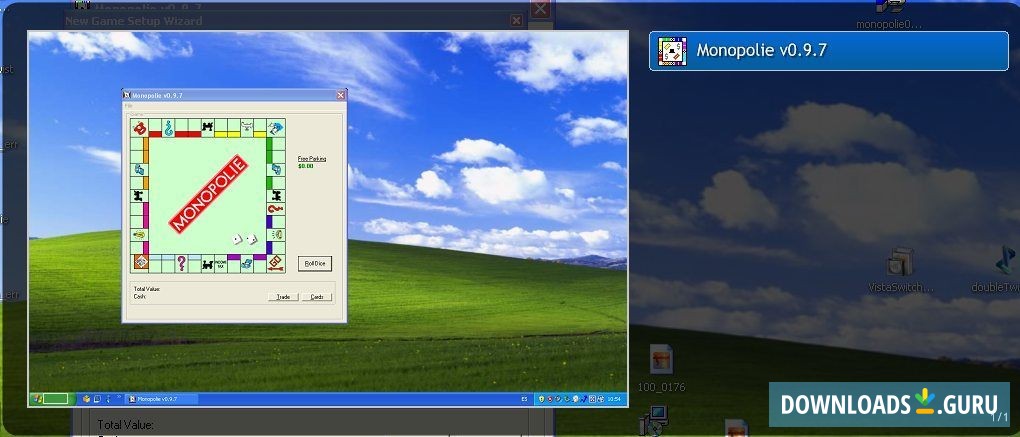Image resolution: width=1020 pixels, height=437 pixels.
Task: Click the New Game Setup Wizard title text
Action: [133, 21]
